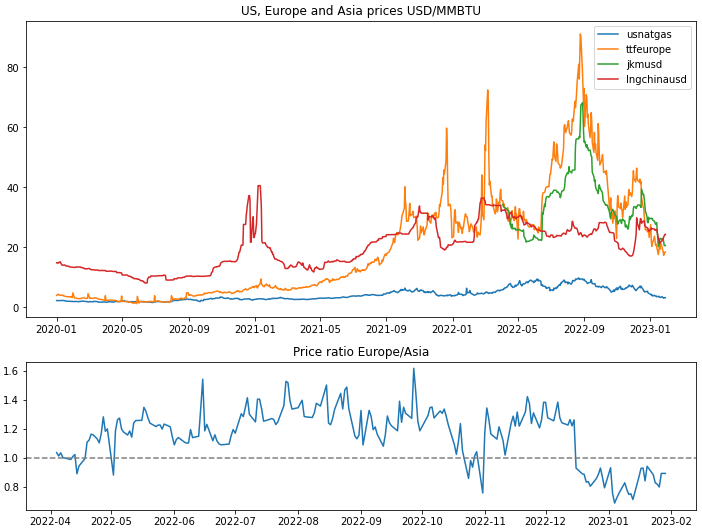702x532 pixels.
Task: Click the x-axis tick label '2021-01'
Action: point(255,329)
